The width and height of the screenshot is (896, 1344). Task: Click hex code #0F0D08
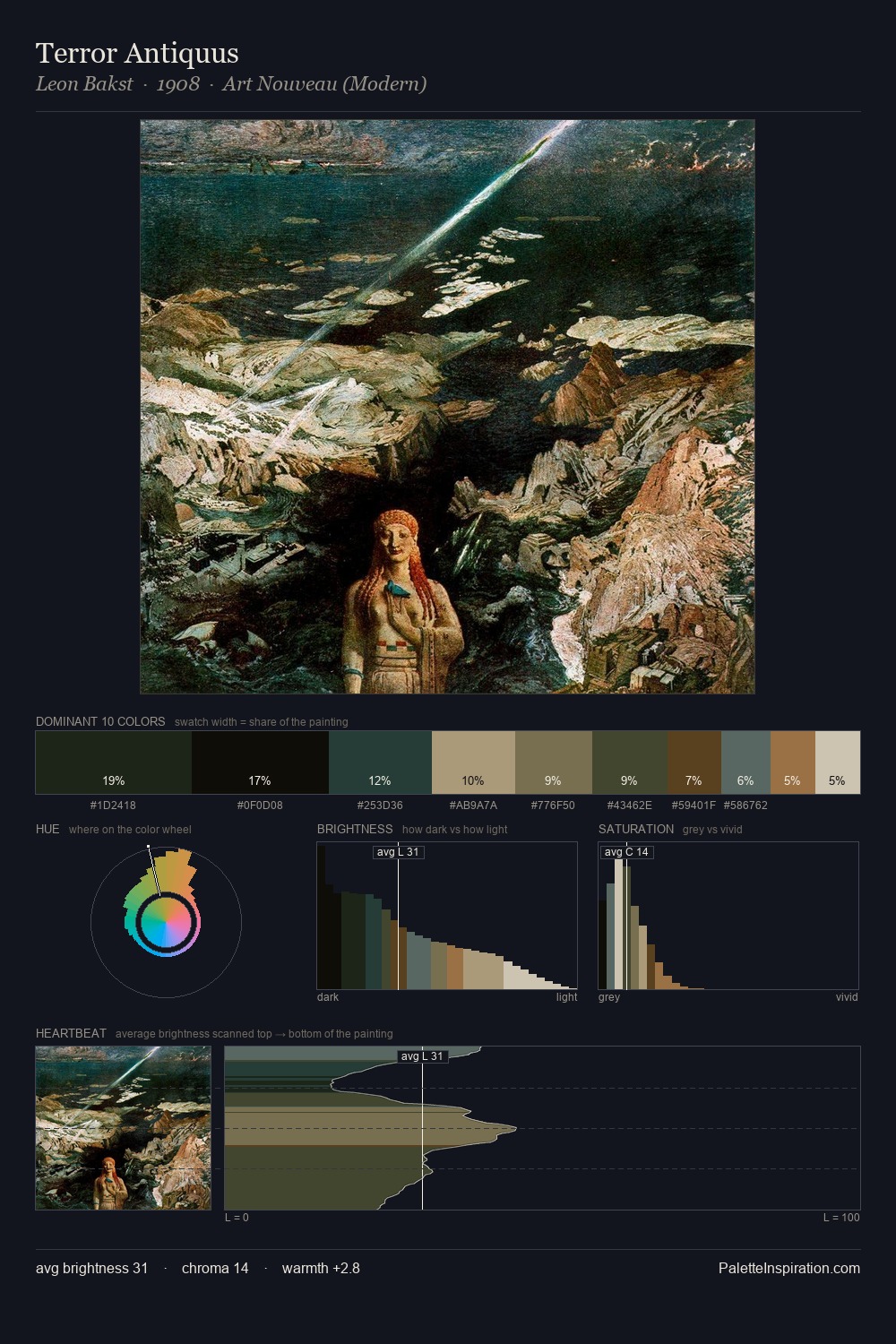click(260, 806)
